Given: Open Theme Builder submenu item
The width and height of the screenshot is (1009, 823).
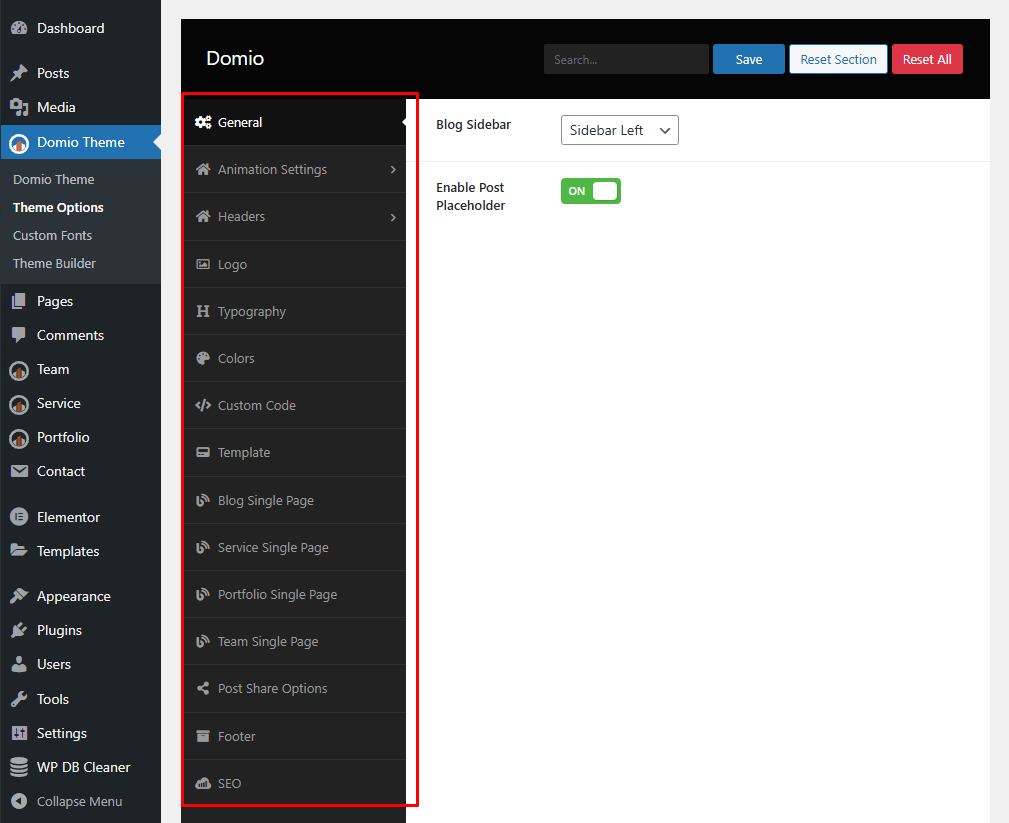Looking at the screenshot, I should [54, 263].
